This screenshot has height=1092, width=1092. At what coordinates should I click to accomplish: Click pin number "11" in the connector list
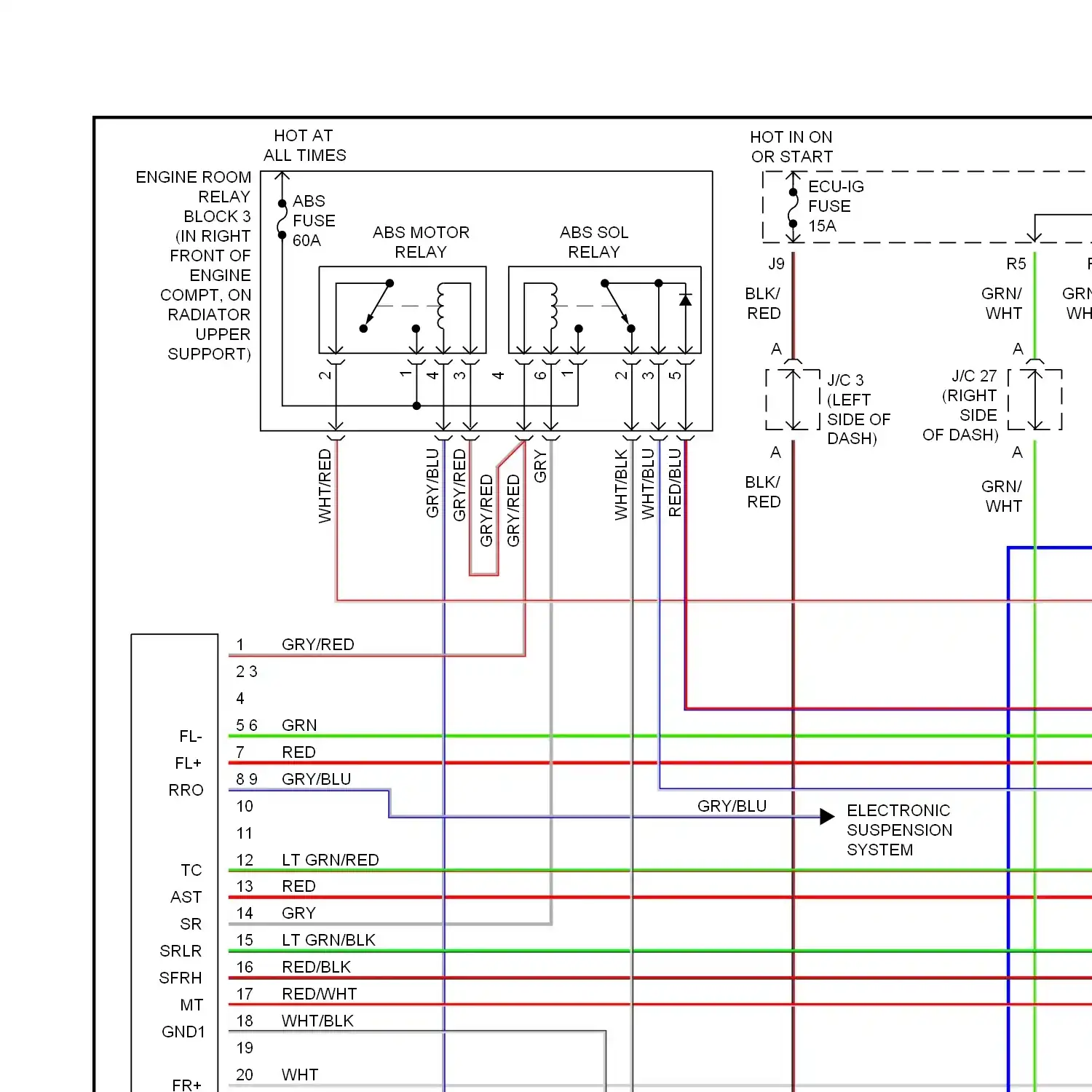[x=244, y=833]
